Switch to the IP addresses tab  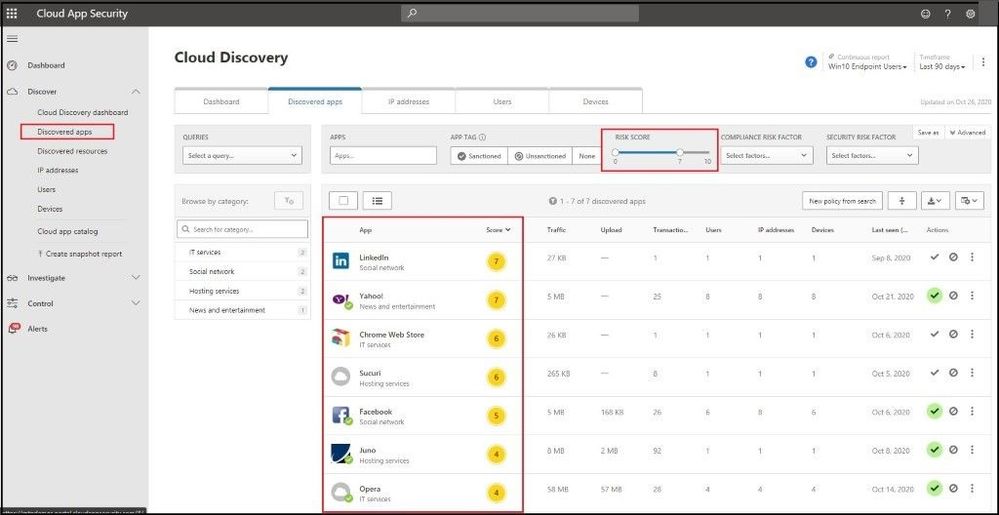click(408, 101)
